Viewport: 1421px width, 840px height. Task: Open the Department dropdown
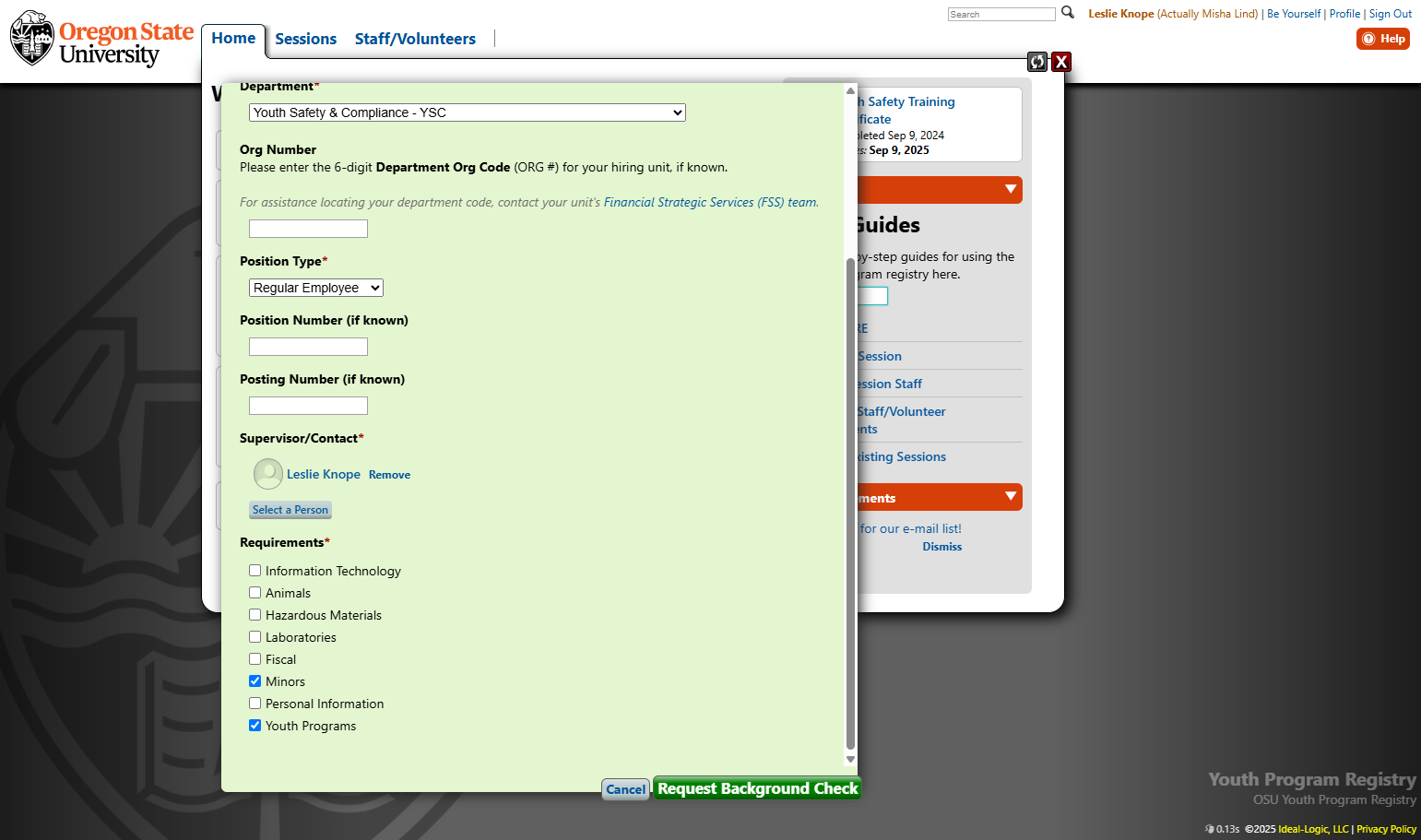(x=468, y=112)
